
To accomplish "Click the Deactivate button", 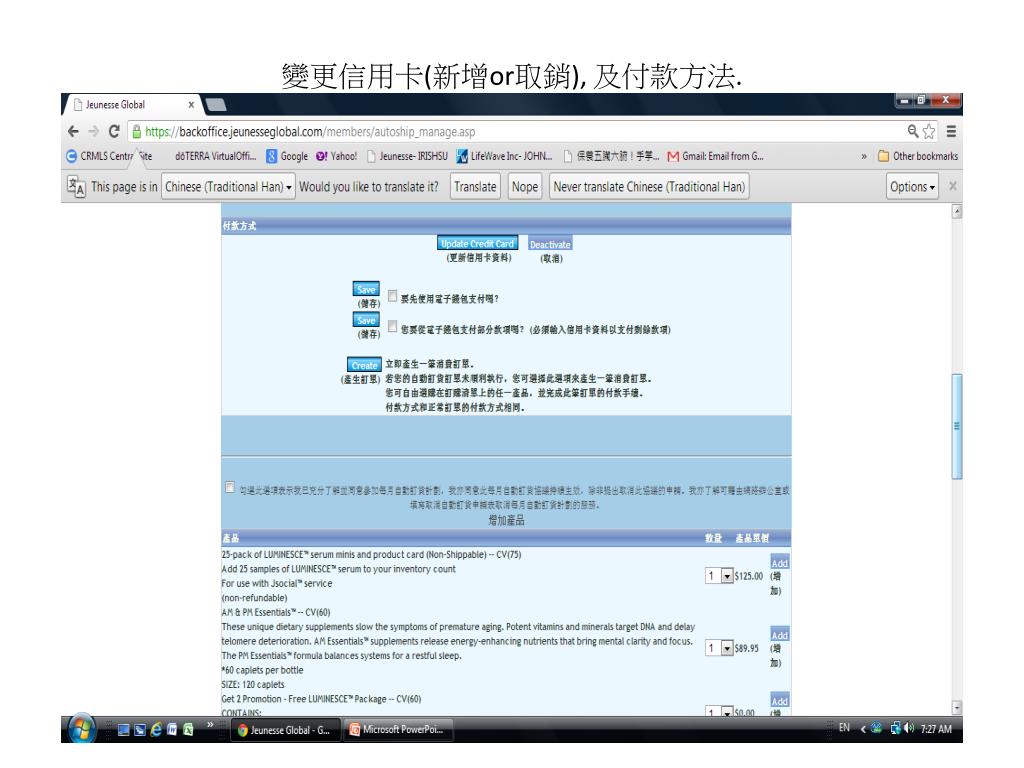I will [x=550, y=244].
